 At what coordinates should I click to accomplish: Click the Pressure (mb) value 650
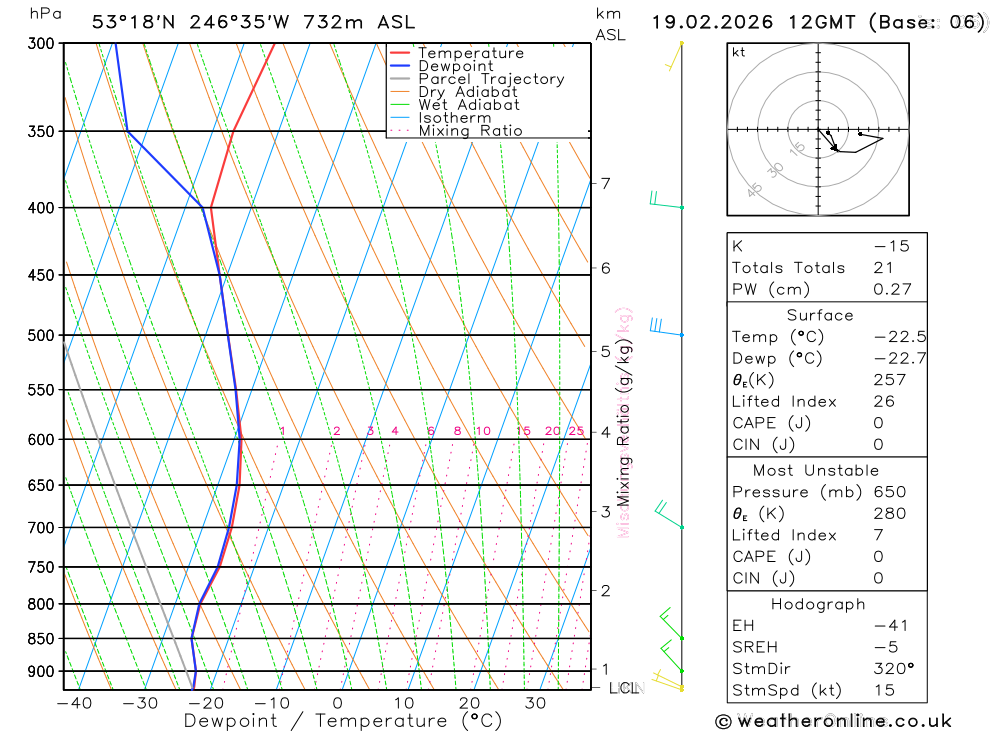pos(890,492)
